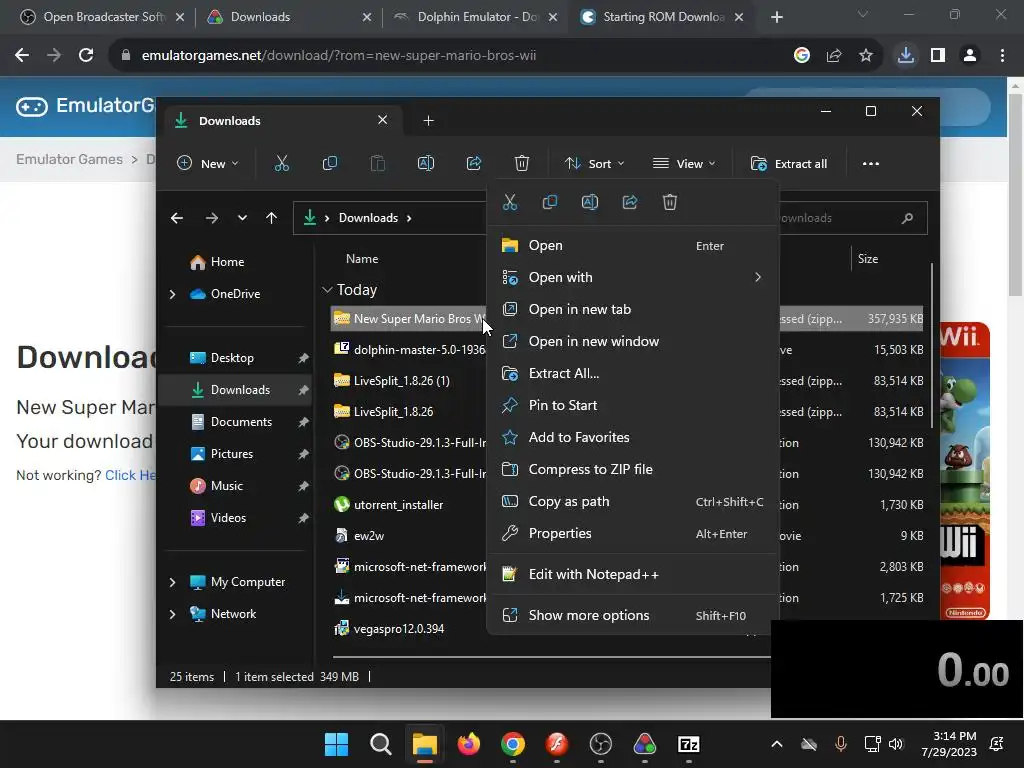Click Share icon in Explorer toolbar

point(474,163)
